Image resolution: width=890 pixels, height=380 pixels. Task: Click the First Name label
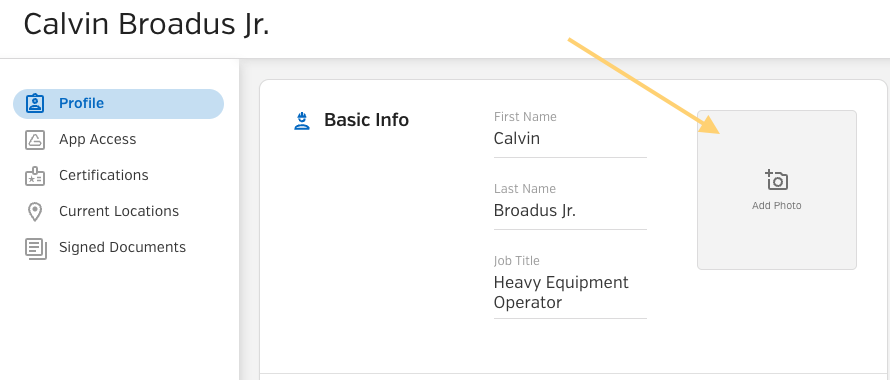[x=525, y=117]
